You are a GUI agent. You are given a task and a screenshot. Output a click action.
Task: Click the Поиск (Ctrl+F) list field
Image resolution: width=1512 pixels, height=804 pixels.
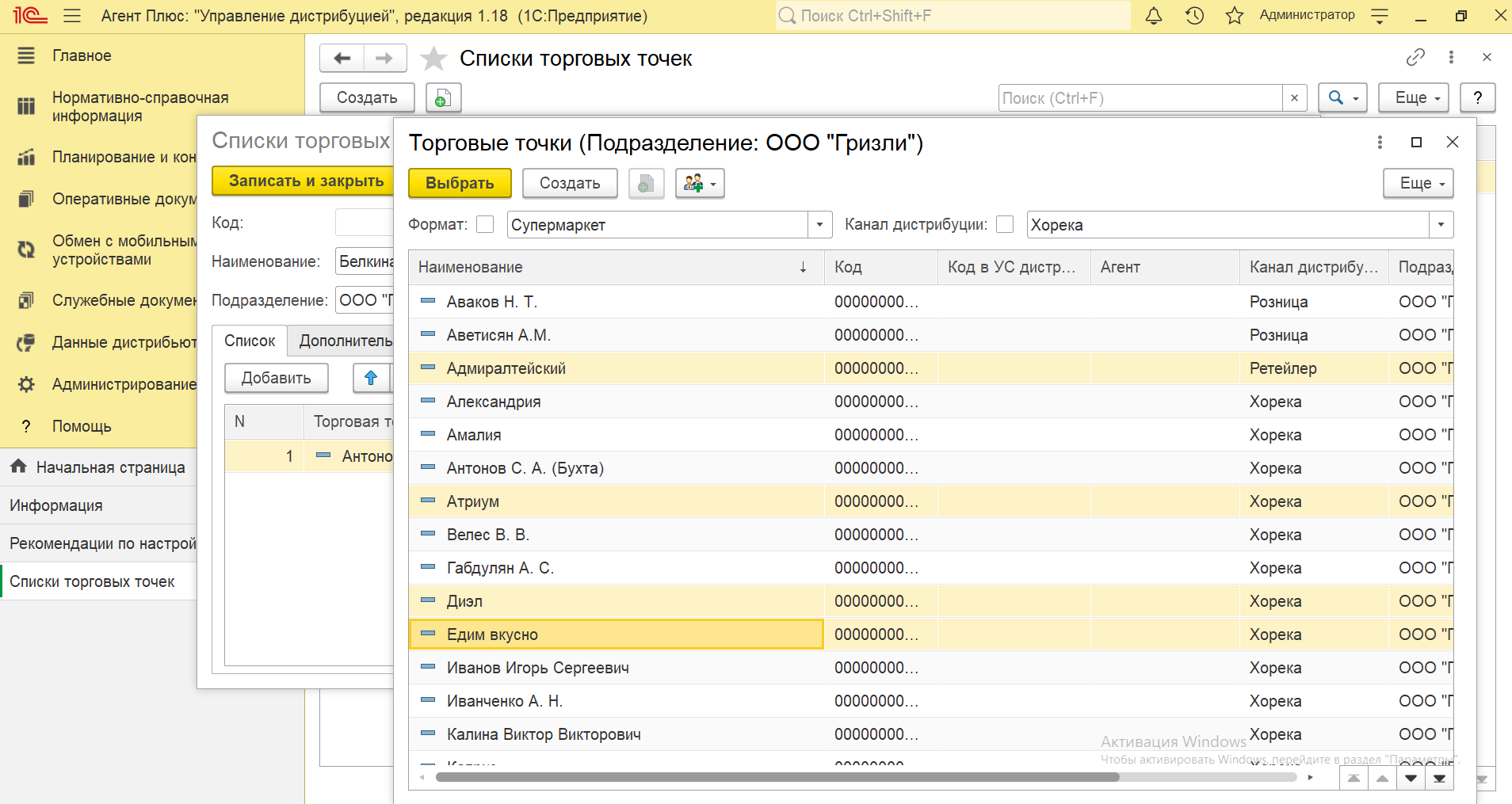coord(1140,97)
